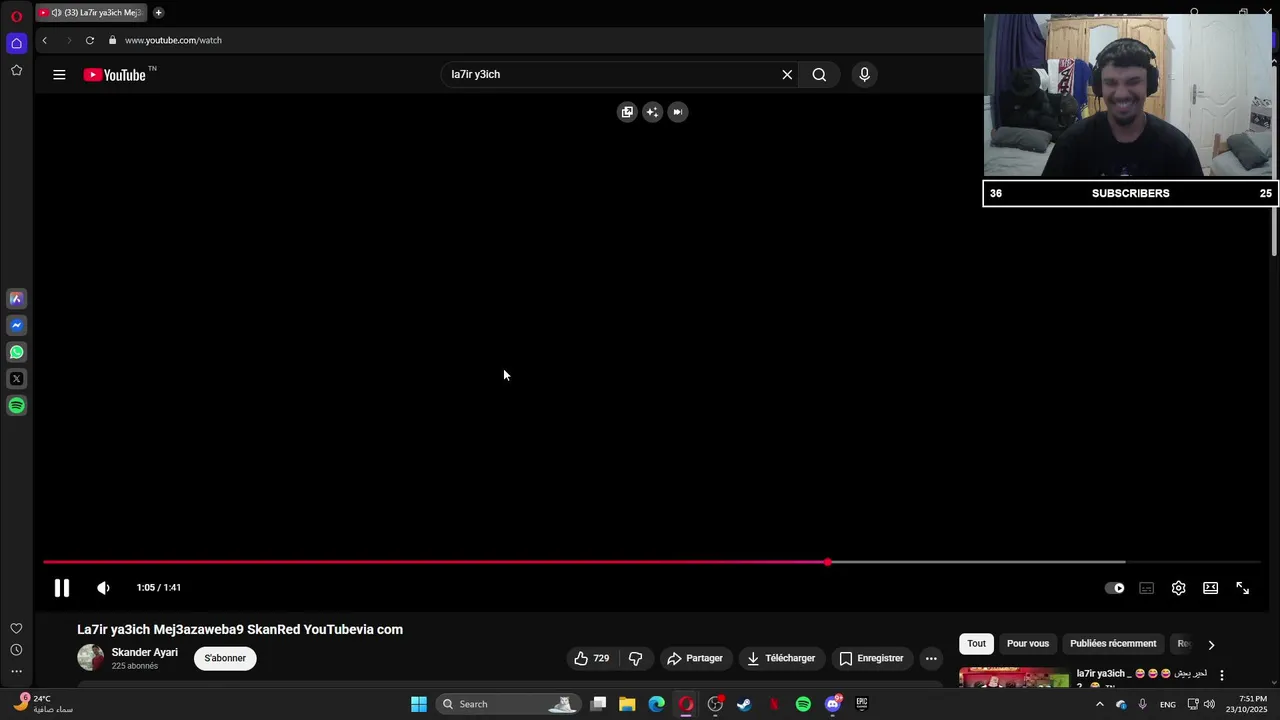Open File Explorer from the taskbar

627,704
